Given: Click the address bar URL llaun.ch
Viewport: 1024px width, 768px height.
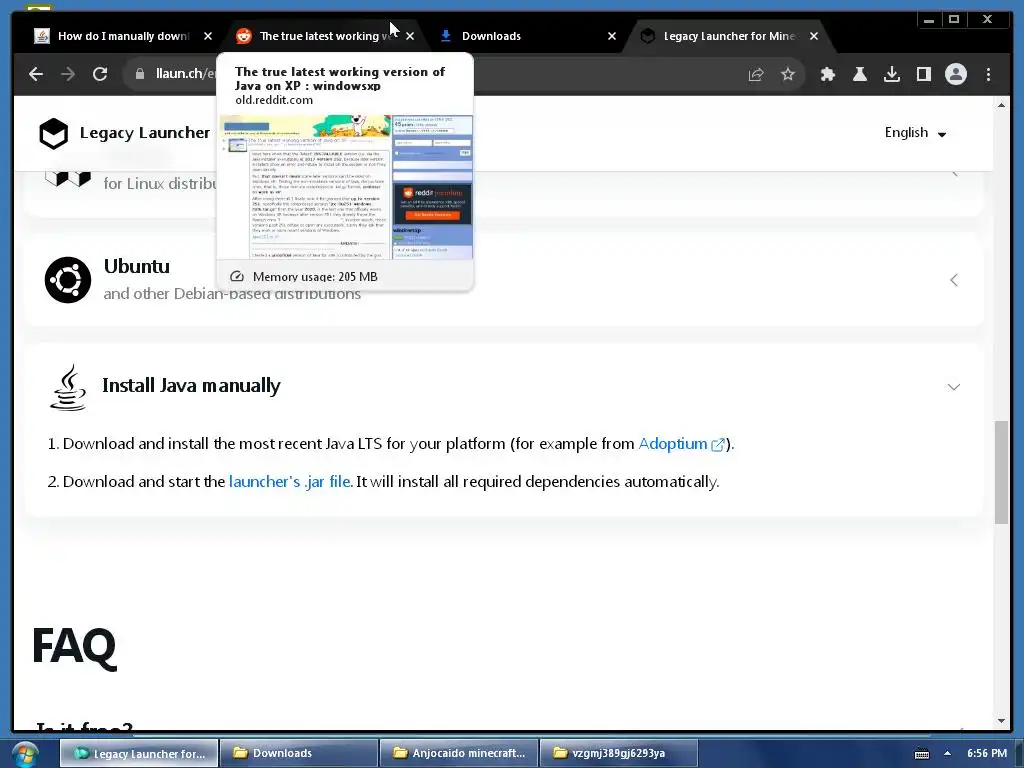Looking at the screenshot, I should pos(185,74).
